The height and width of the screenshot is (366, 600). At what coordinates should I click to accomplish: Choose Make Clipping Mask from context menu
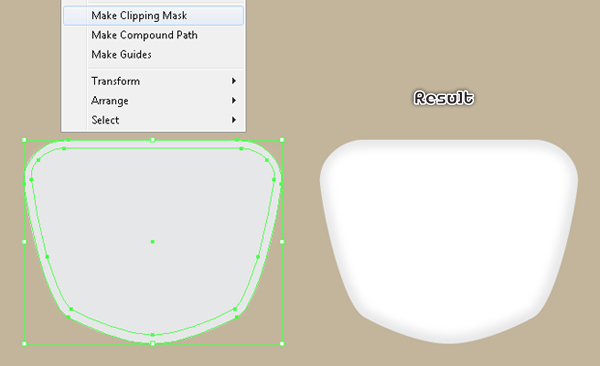point(153,16)
